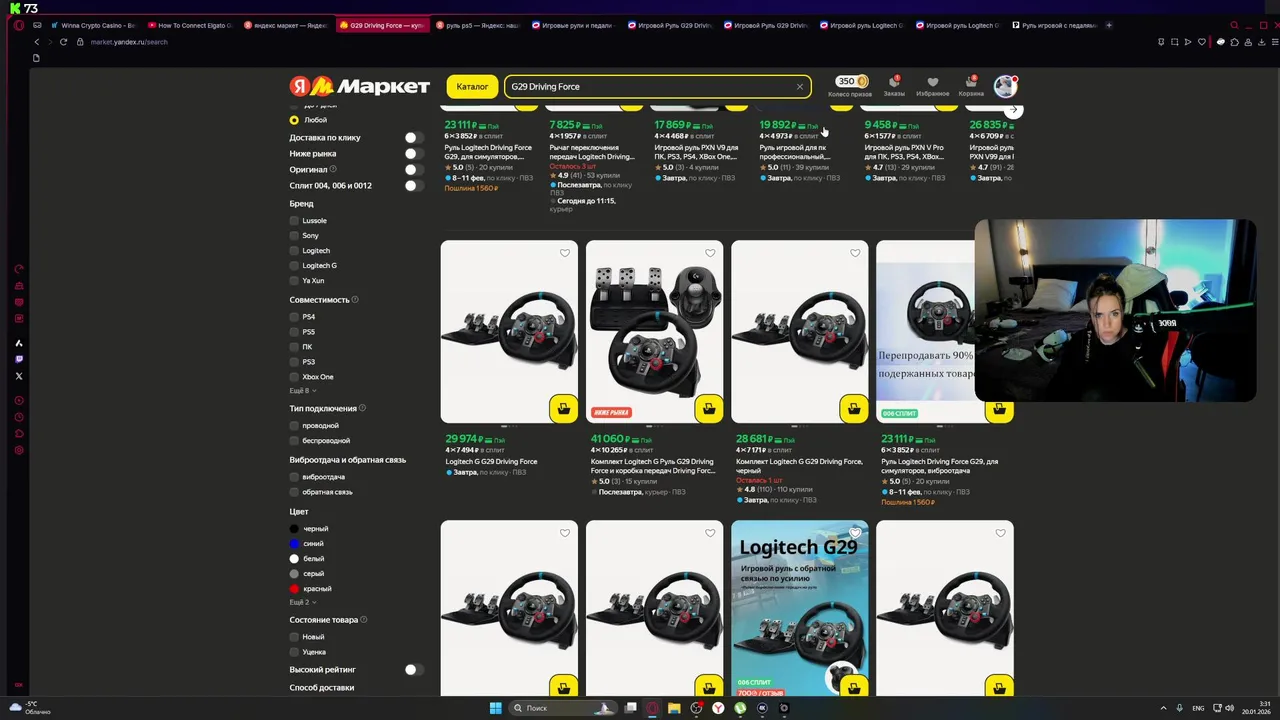This screenshot has height=720, width=1280.
Task: Add 28 681 ₽ Logitech G29 to cart
Action: [854, 408]
